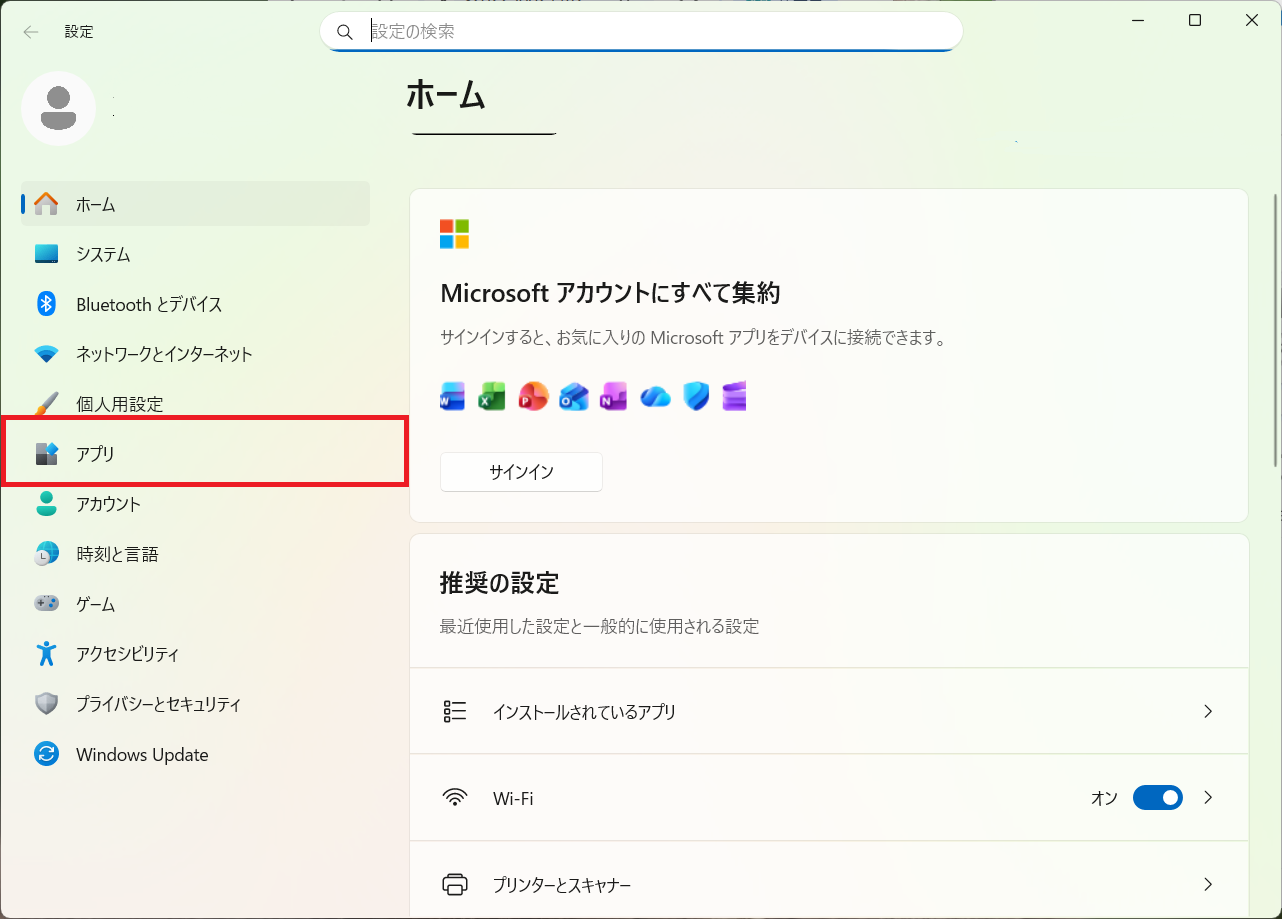
Task: Open ゲーム settings category
Action: 196,604
